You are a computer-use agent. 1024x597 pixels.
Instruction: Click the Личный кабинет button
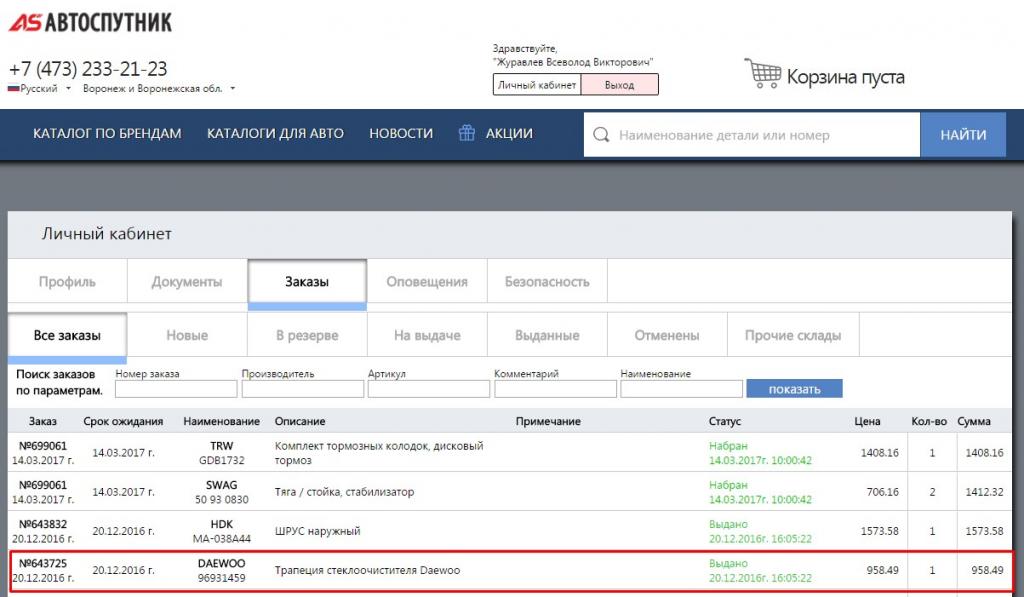(537, 85)
